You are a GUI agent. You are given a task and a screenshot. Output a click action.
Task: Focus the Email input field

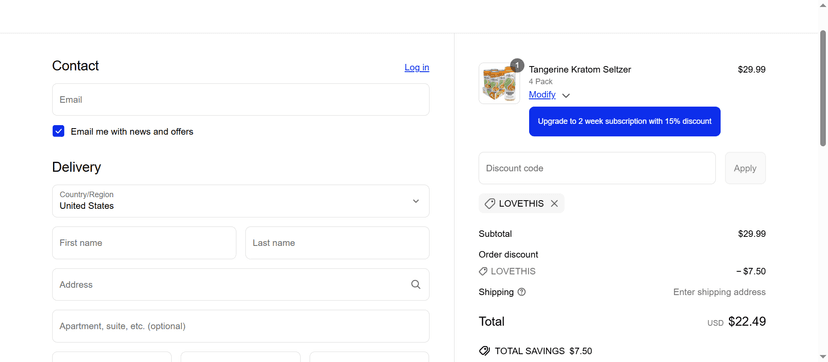click(x=241, y=100)
